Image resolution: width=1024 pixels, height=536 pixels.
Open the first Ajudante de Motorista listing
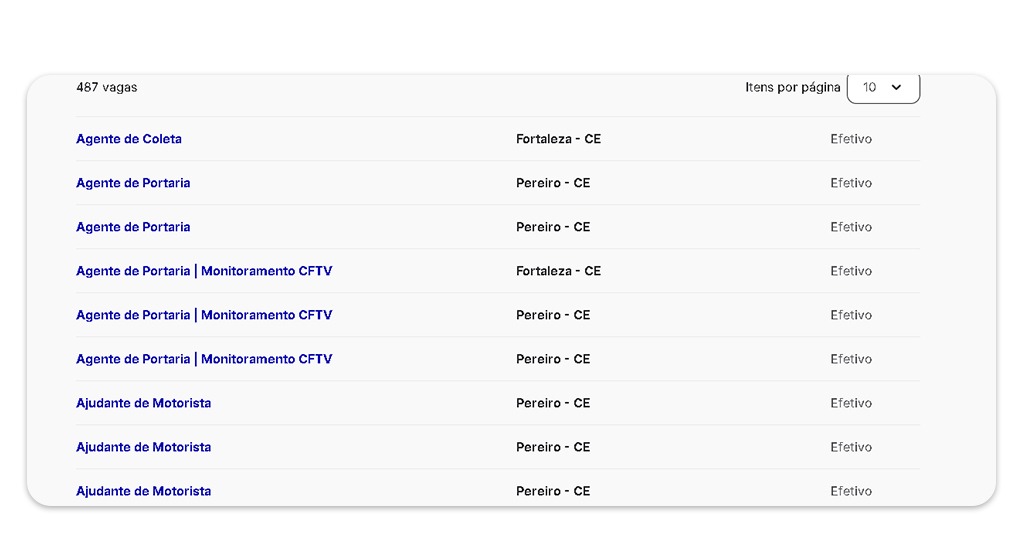click(144, 403)
